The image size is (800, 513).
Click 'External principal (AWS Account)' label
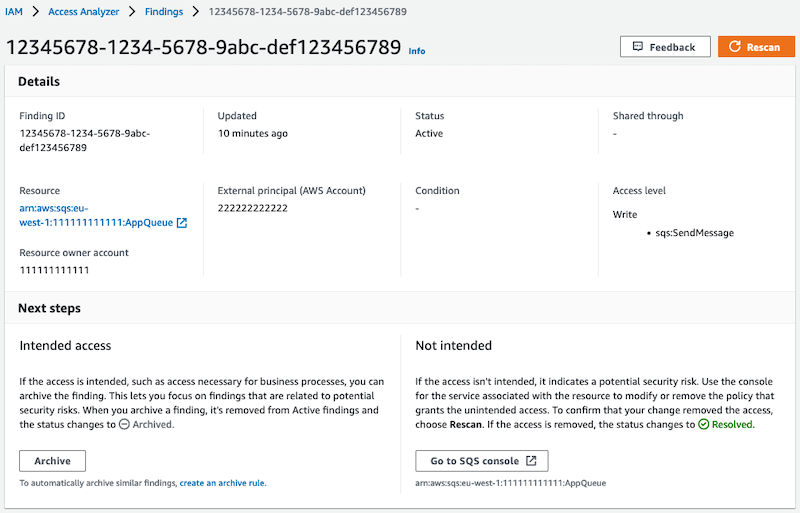coord(292,190)
